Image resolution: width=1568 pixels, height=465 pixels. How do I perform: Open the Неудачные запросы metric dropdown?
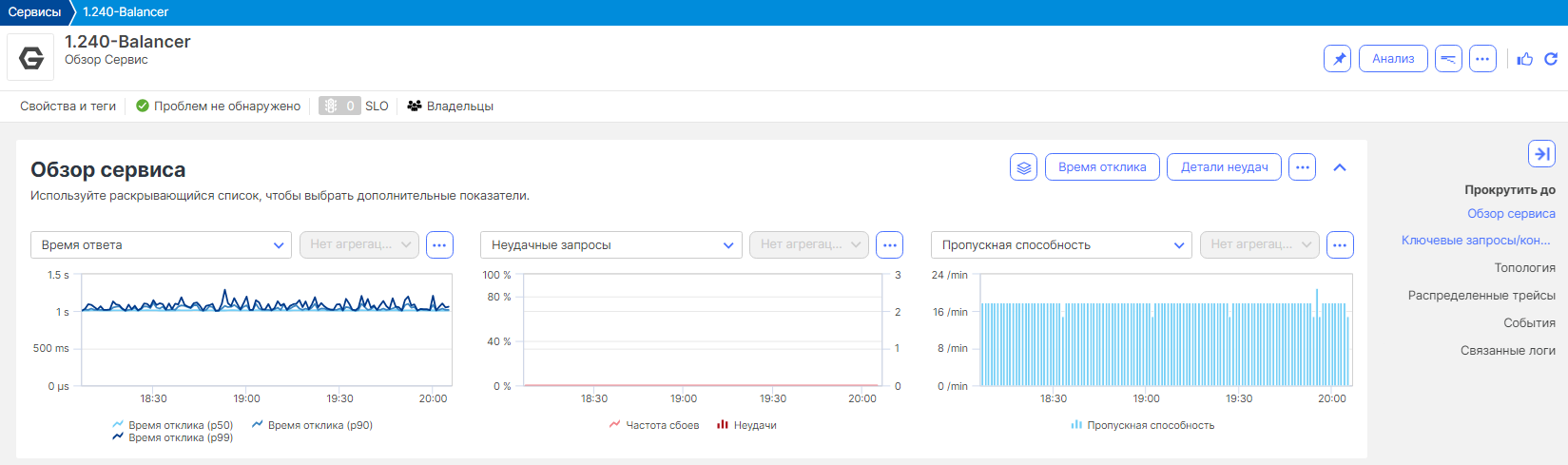click(x=610, y=245)
